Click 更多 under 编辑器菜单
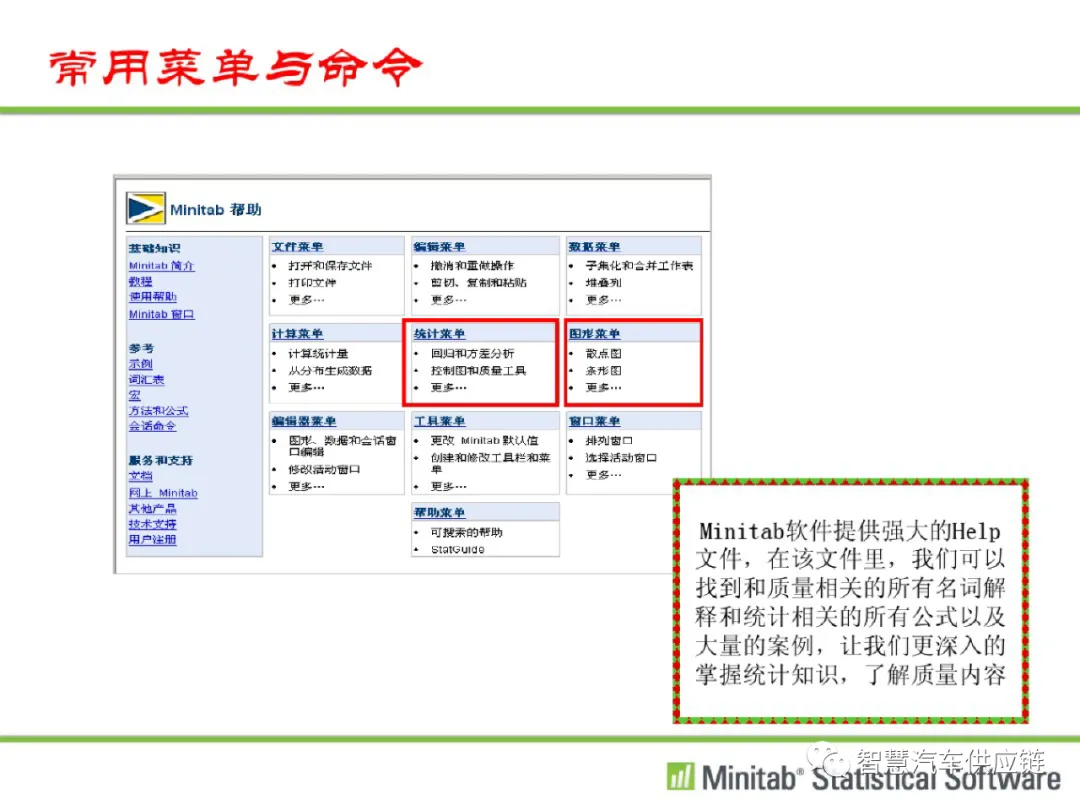This screenshot has height=810, width=1080. coord(307,487)
